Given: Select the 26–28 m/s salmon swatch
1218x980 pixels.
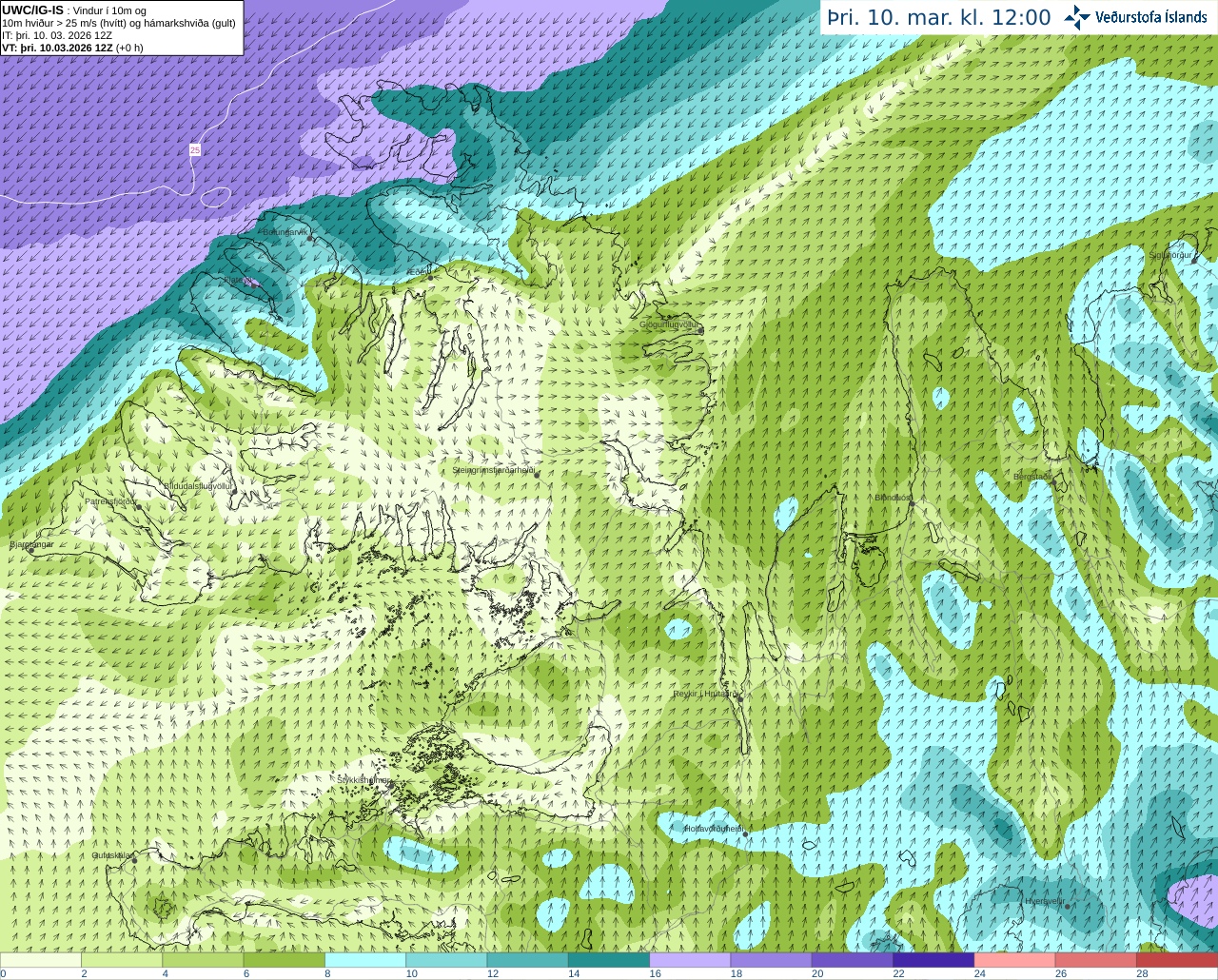Looking at the screenshot, I should 1096,959.
